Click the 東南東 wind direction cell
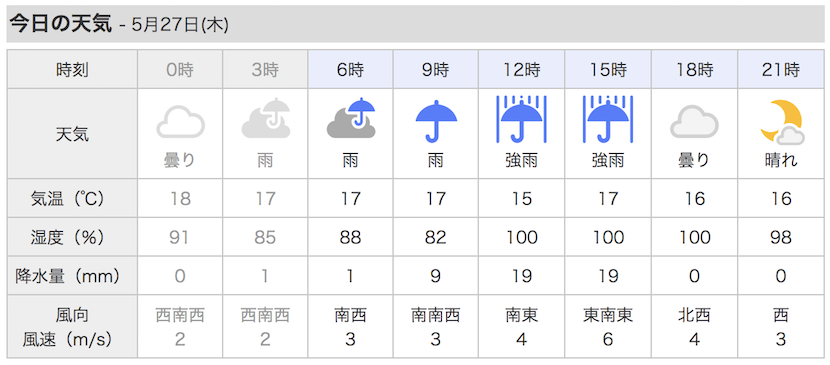Image resolution: width=830 pixels, height=365 pixels. tap(608, 316)
